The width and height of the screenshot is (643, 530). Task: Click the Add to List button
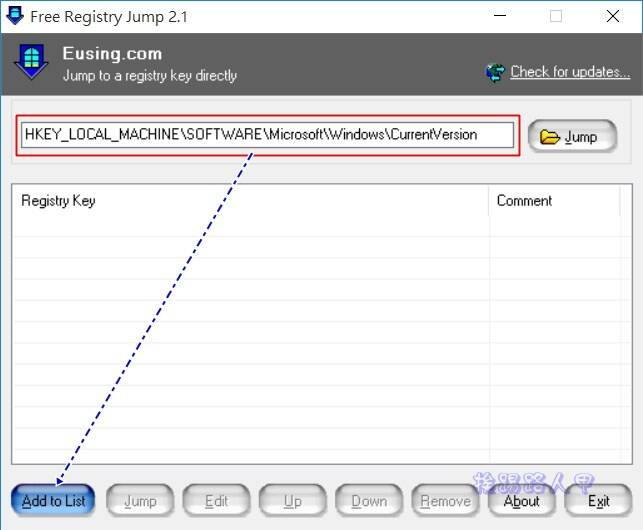(53, 500)
